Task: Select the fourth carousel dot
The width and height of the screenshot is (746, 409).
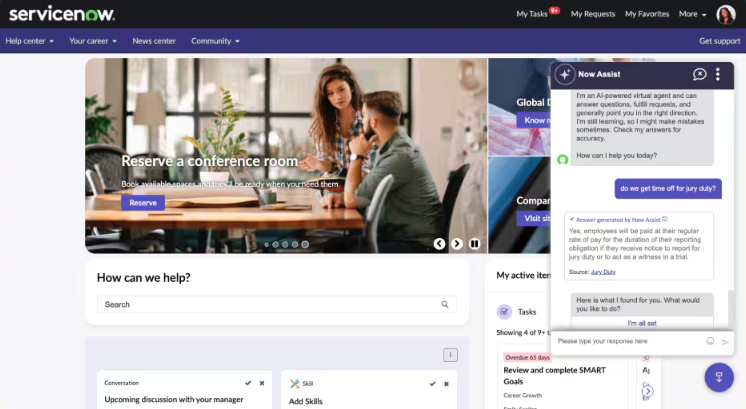Action: (x=295, y=244)
